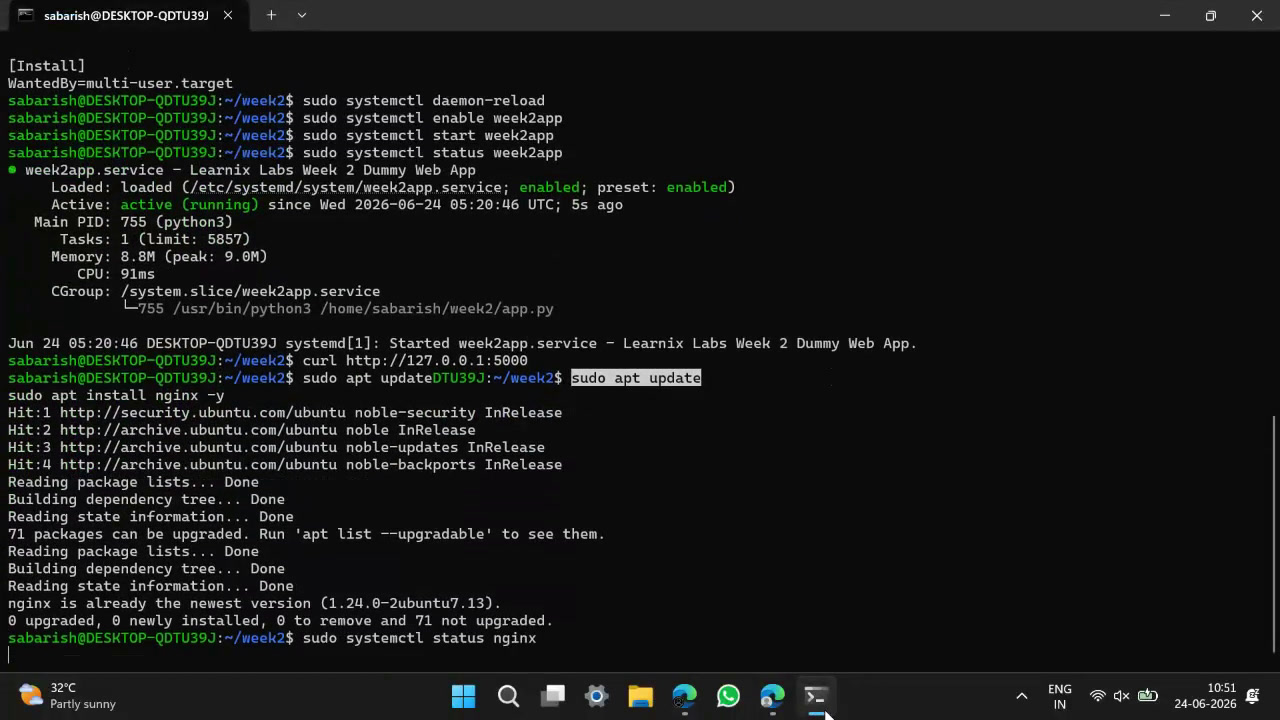Click the '[Install]' section header text

pos(46,66)
